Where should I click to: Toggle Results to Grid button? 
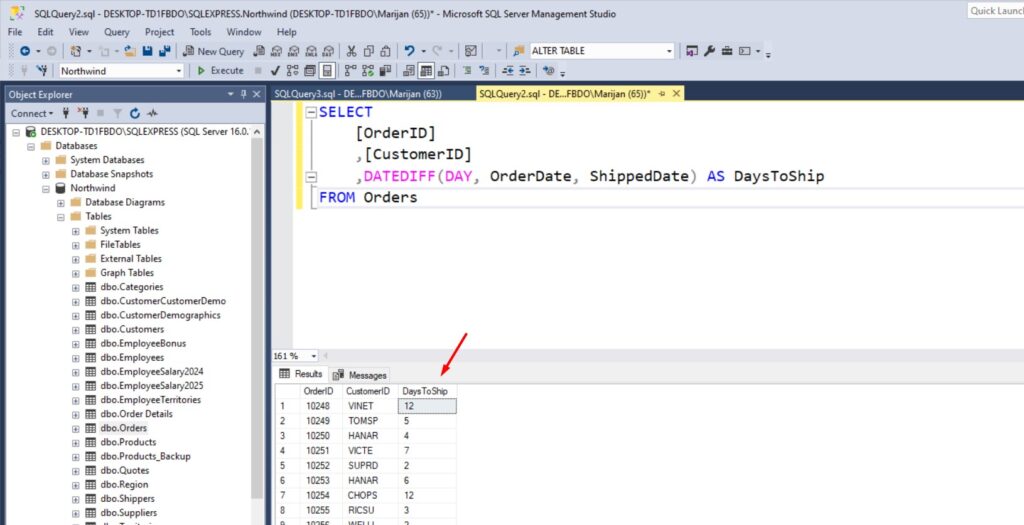point(426,71)
